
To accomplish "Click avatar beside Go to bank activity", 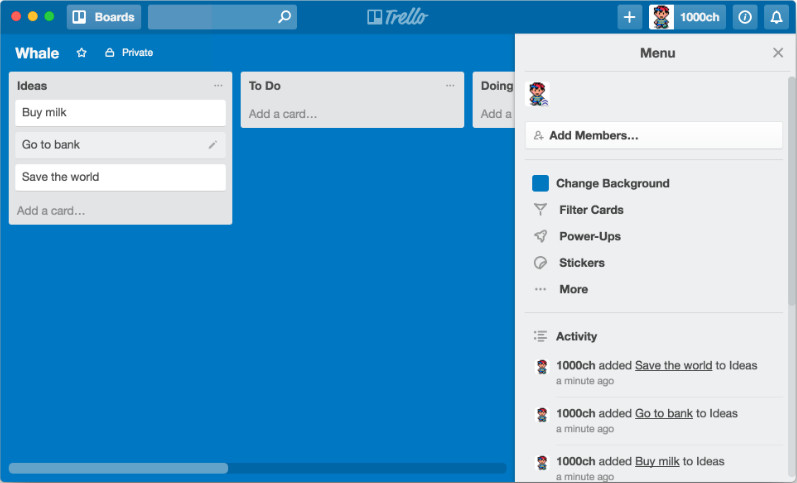I will pos(542,414).
